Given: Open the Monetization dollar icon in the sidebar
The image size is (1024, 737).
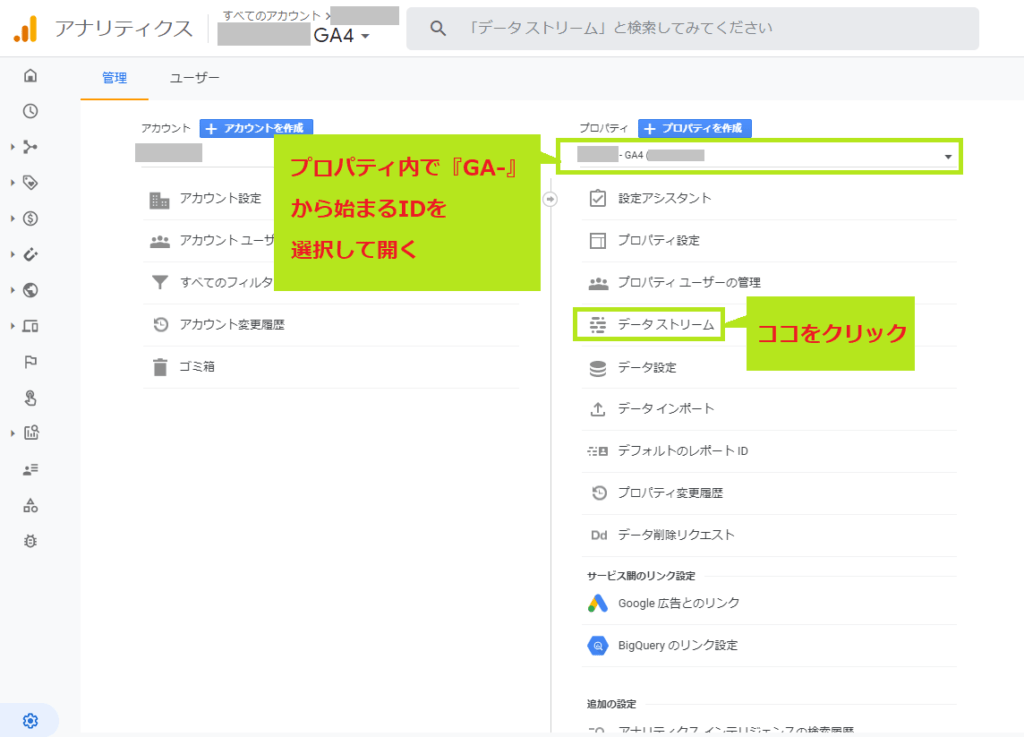Looking at the screenshot, I should click(x=30, y=219).
